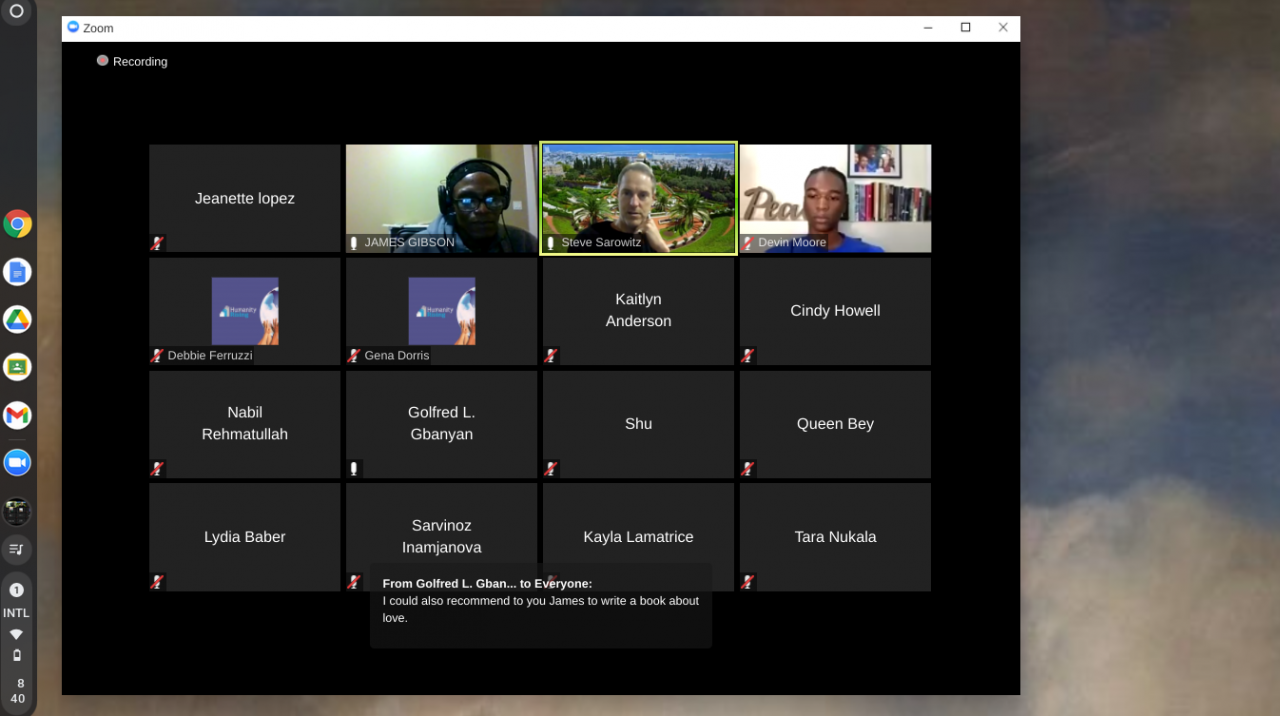
Task: Select JAMES GIBSON's video tile
Action: pyautogui.click(x=442, y=198)
